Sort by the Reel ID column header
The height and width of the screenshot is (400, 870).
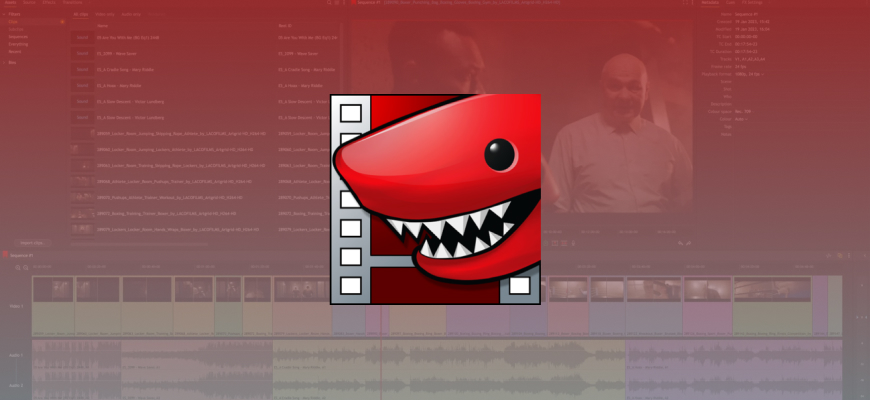coord(285,26)
